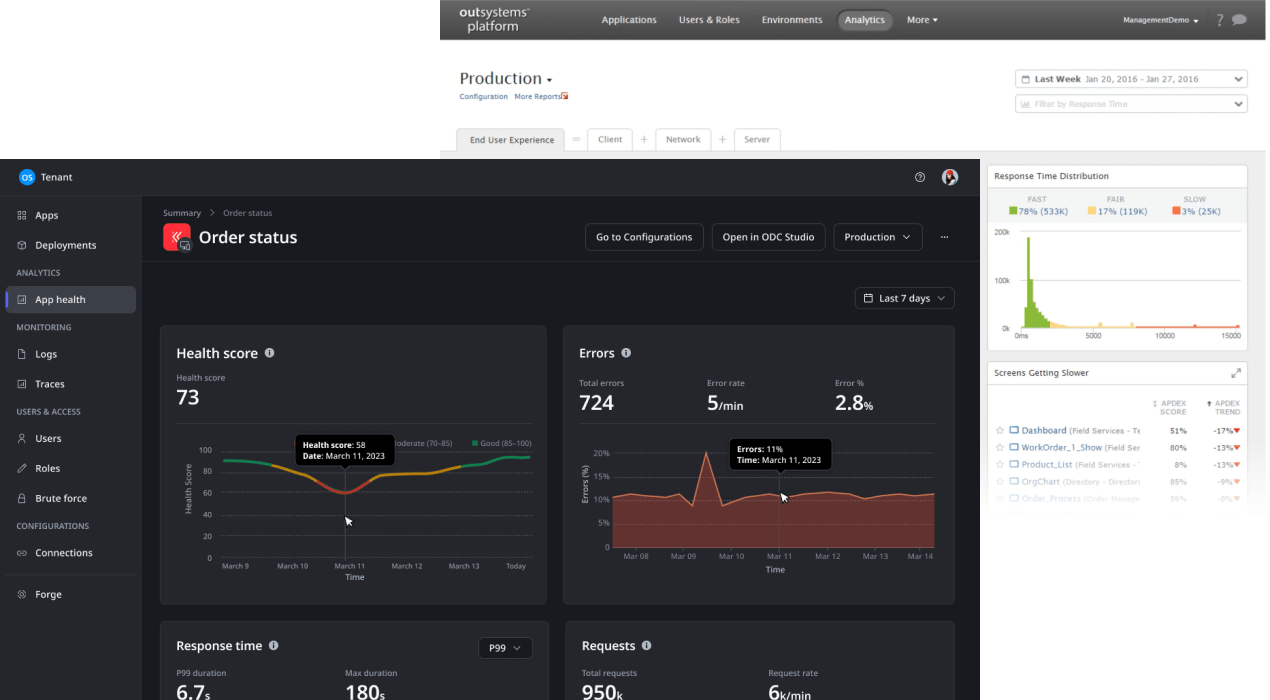This screenshot has height=700, width=1270.
Task: Go to Summary breadcrumb
Action: click(x=182, y=213)
